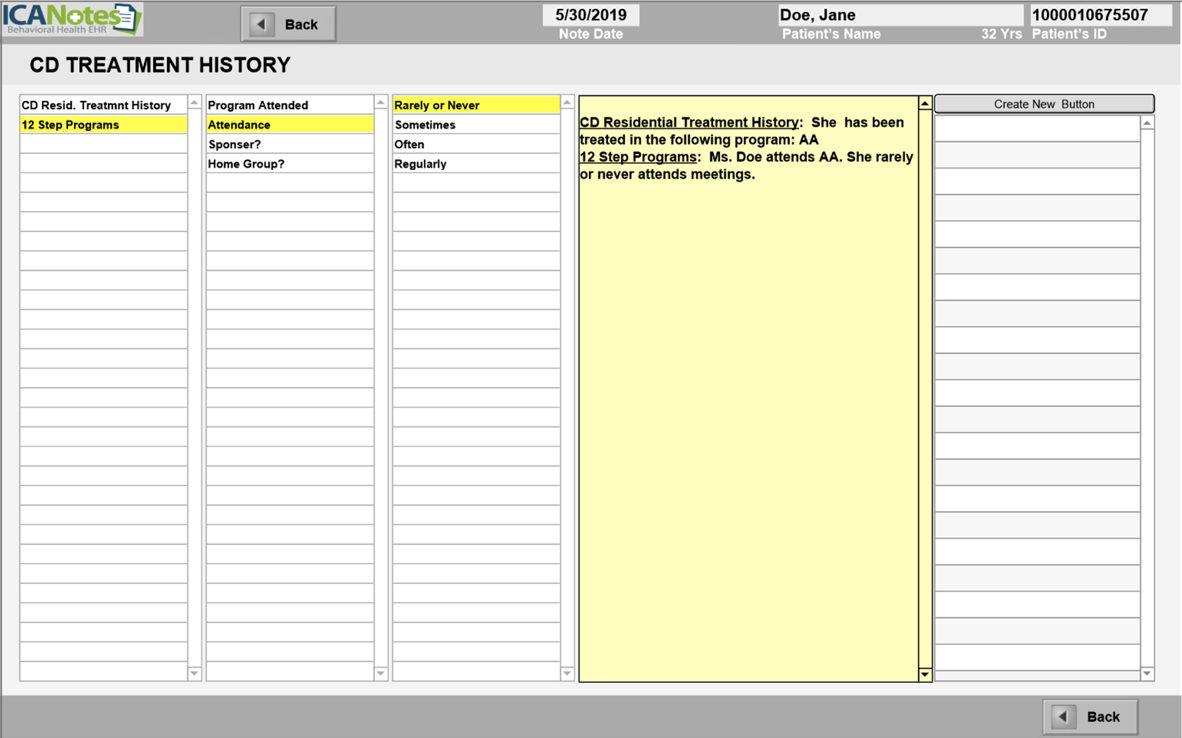Click the Patient's ID number field
Viewport: 1182px width, 738px height.
coord(1098,15)
